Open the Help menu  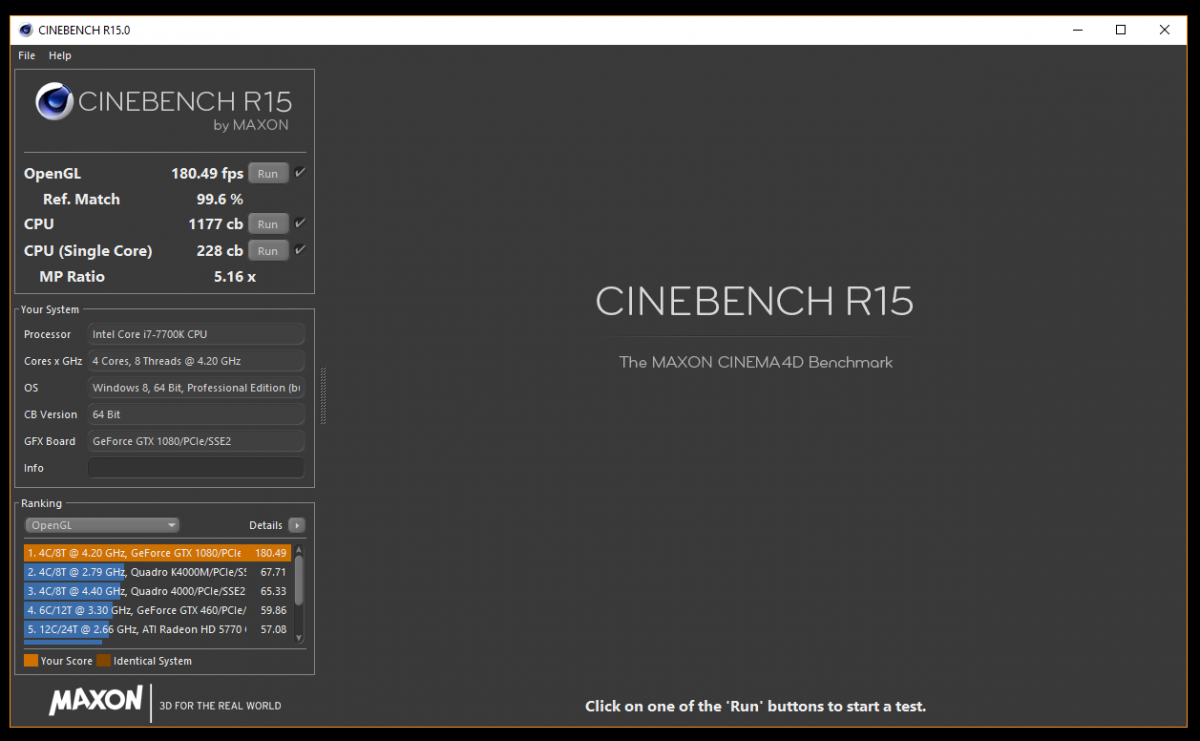(60, 56)
